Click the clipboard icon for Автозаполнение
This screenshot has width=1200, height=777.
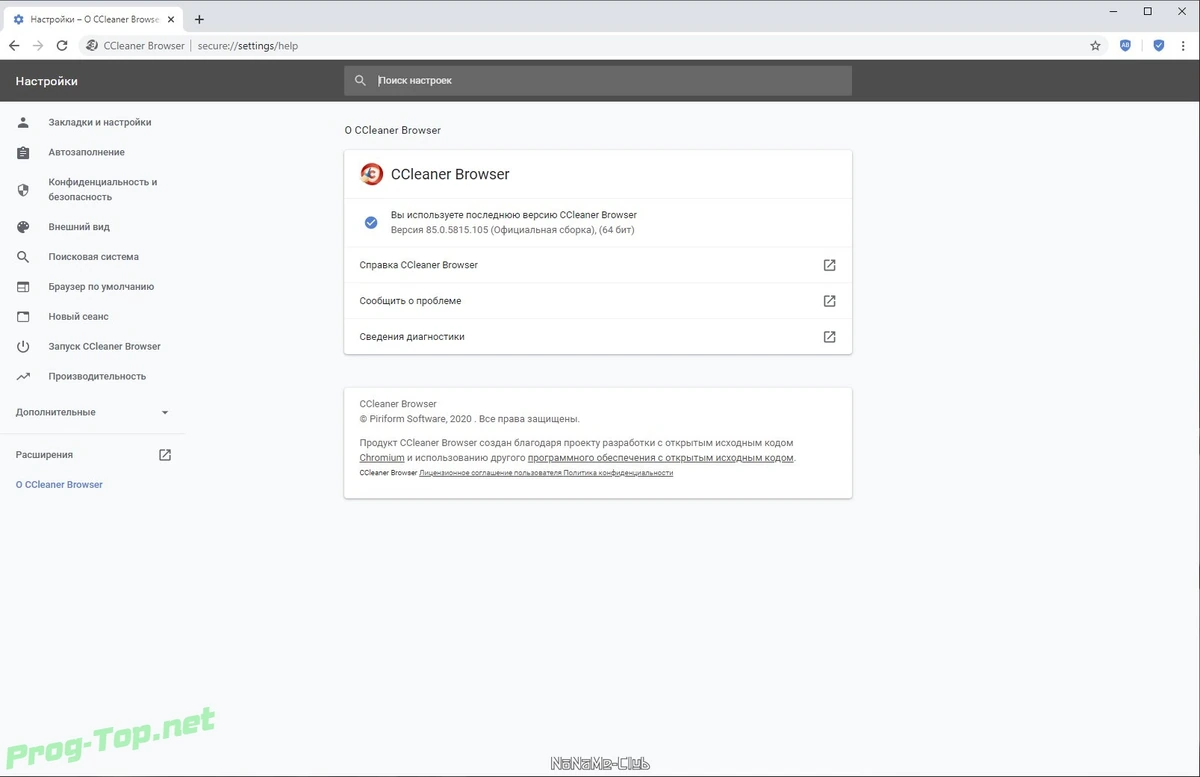(24, 152)
